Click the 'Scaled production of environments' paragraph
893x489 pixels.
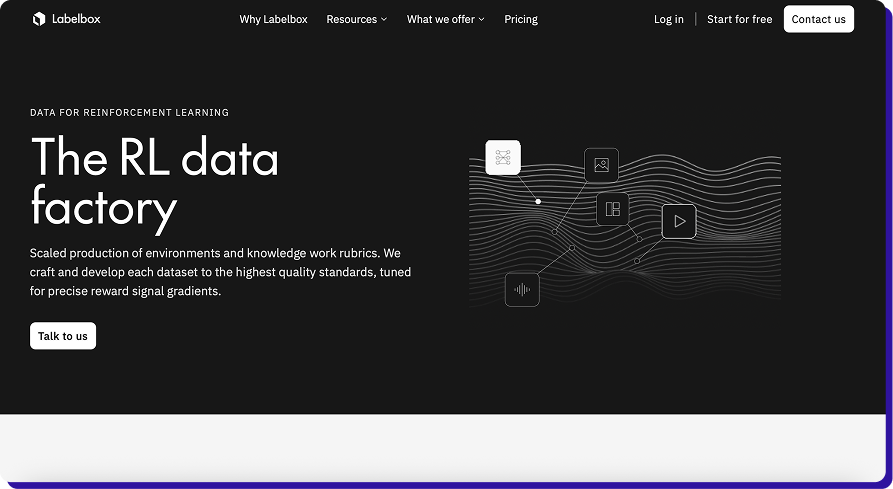220,272
